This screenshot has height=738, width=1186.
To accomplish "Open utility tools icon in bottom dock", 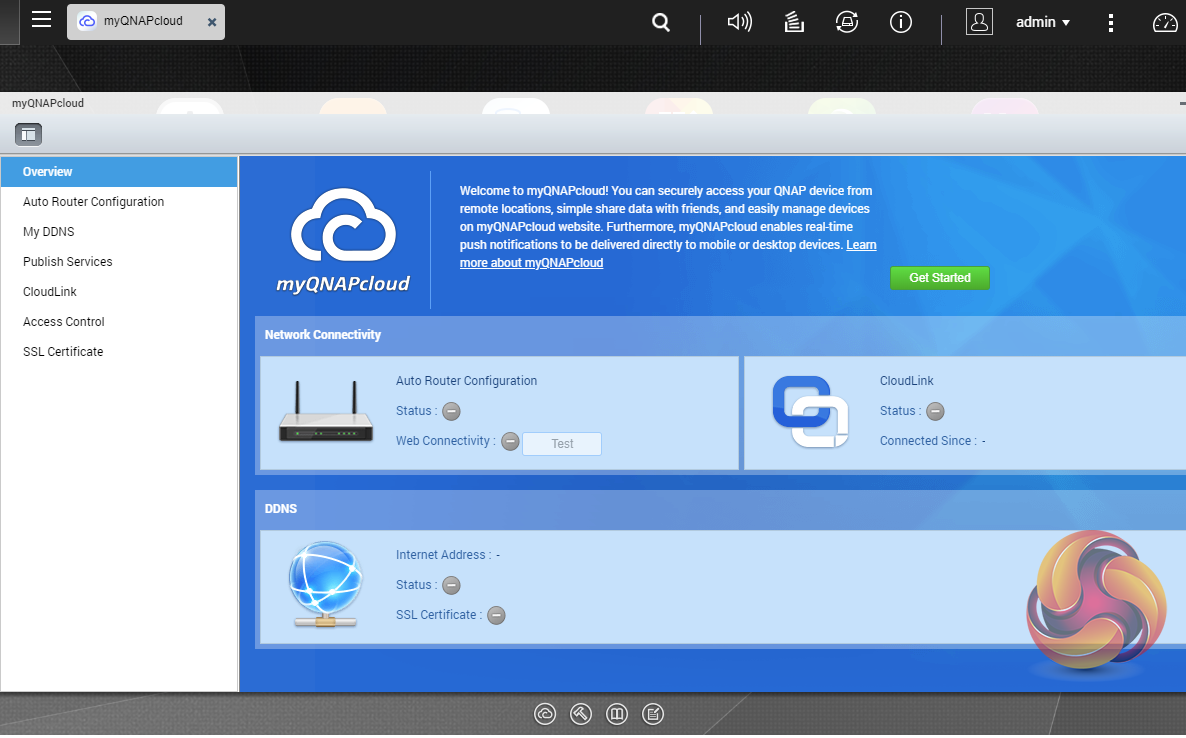I will [581, 714].
